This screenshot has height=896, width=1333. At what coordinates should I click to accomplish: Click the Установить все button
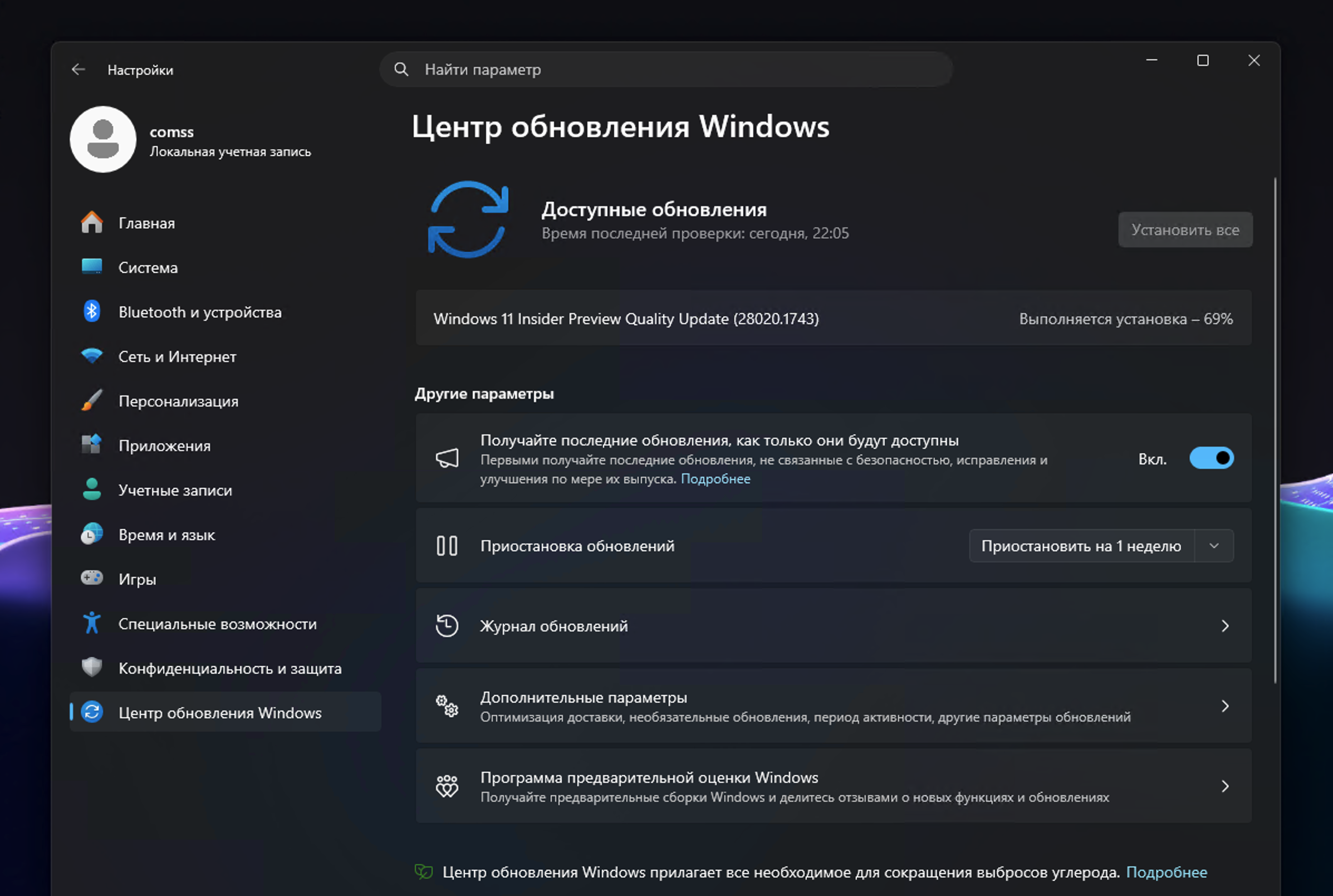click(x=1185, y=230)
